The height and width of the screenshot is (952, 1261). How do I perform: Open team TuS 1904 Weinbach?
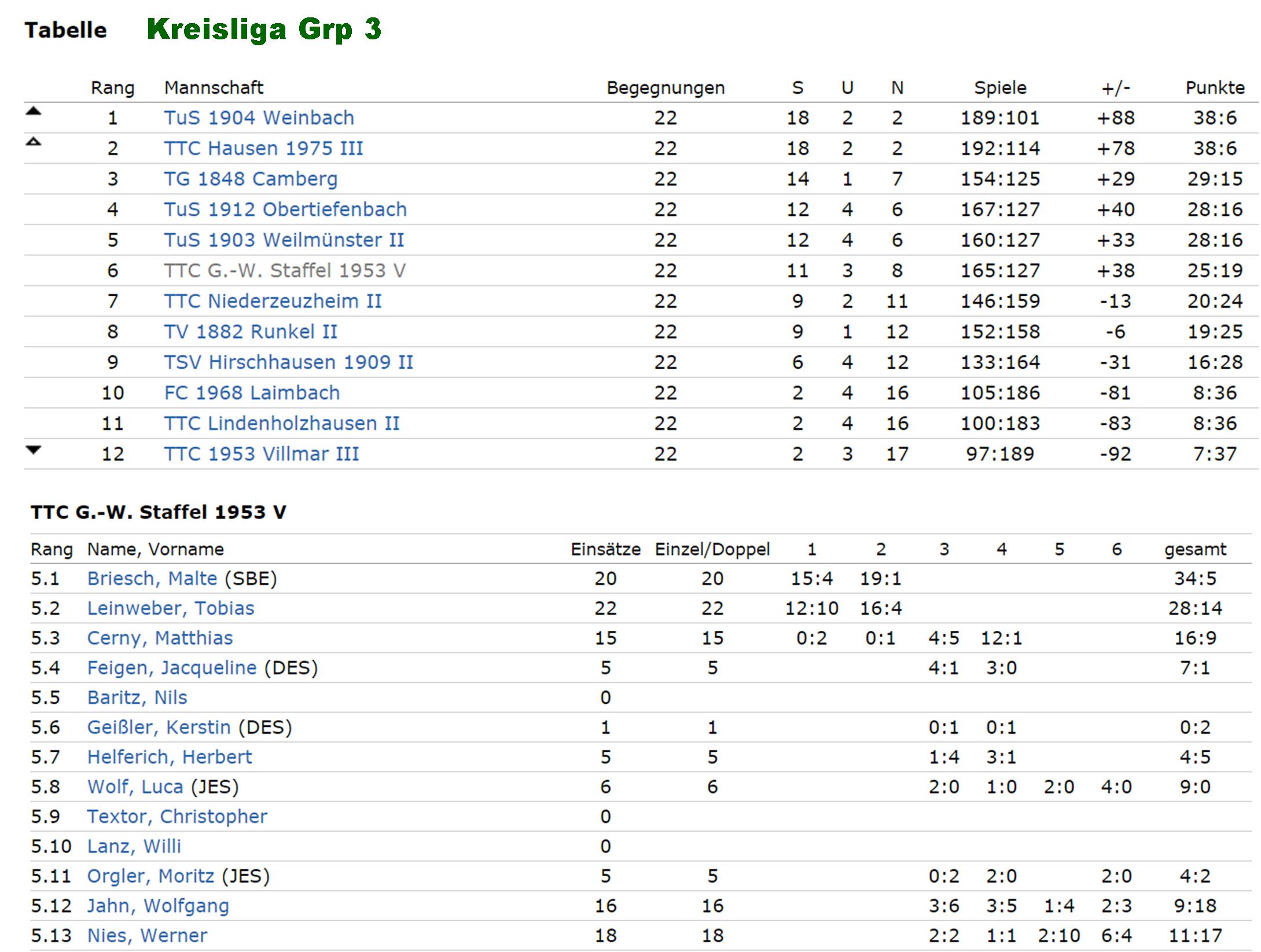click(x=259, y=118)
